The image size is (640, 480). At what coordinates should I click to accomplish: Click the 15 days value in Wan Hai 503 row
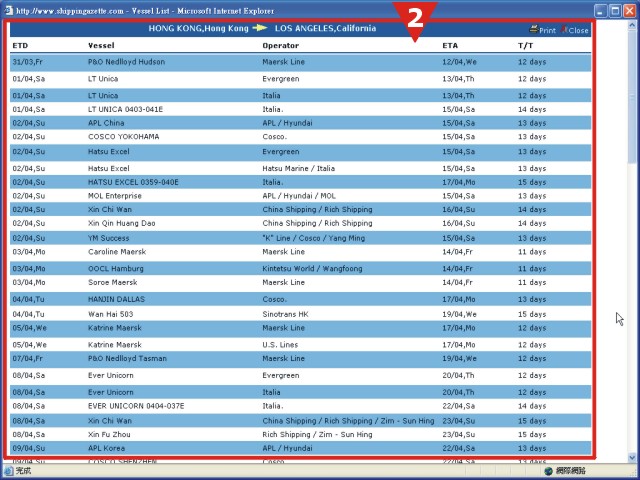[x=532, y=314]
